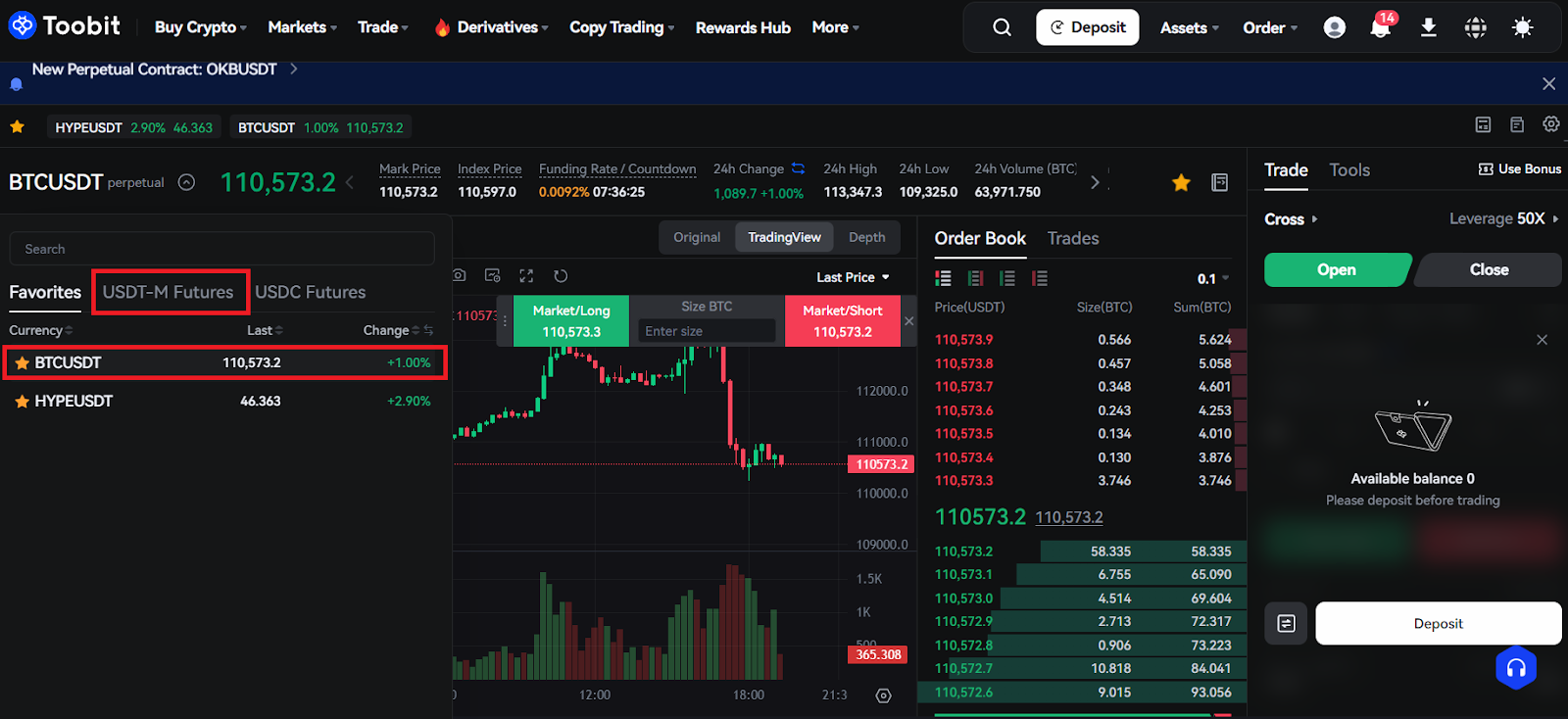Click the star icon at the ticker bar start
Screen dimensions: 1568x719
point(17,126)
